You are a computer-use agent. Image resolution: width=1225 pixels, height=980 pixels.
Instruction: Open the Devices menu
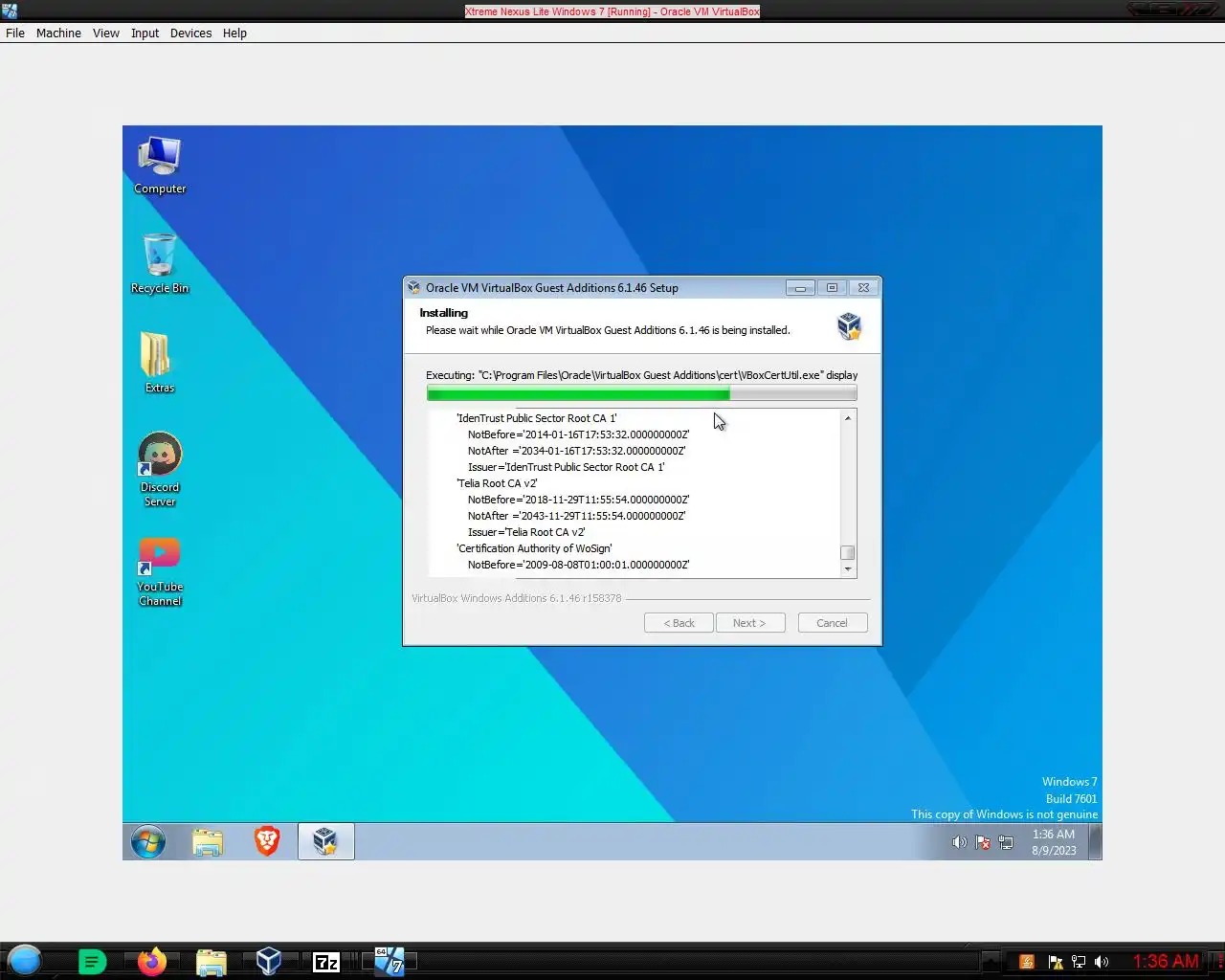[190, 33]
